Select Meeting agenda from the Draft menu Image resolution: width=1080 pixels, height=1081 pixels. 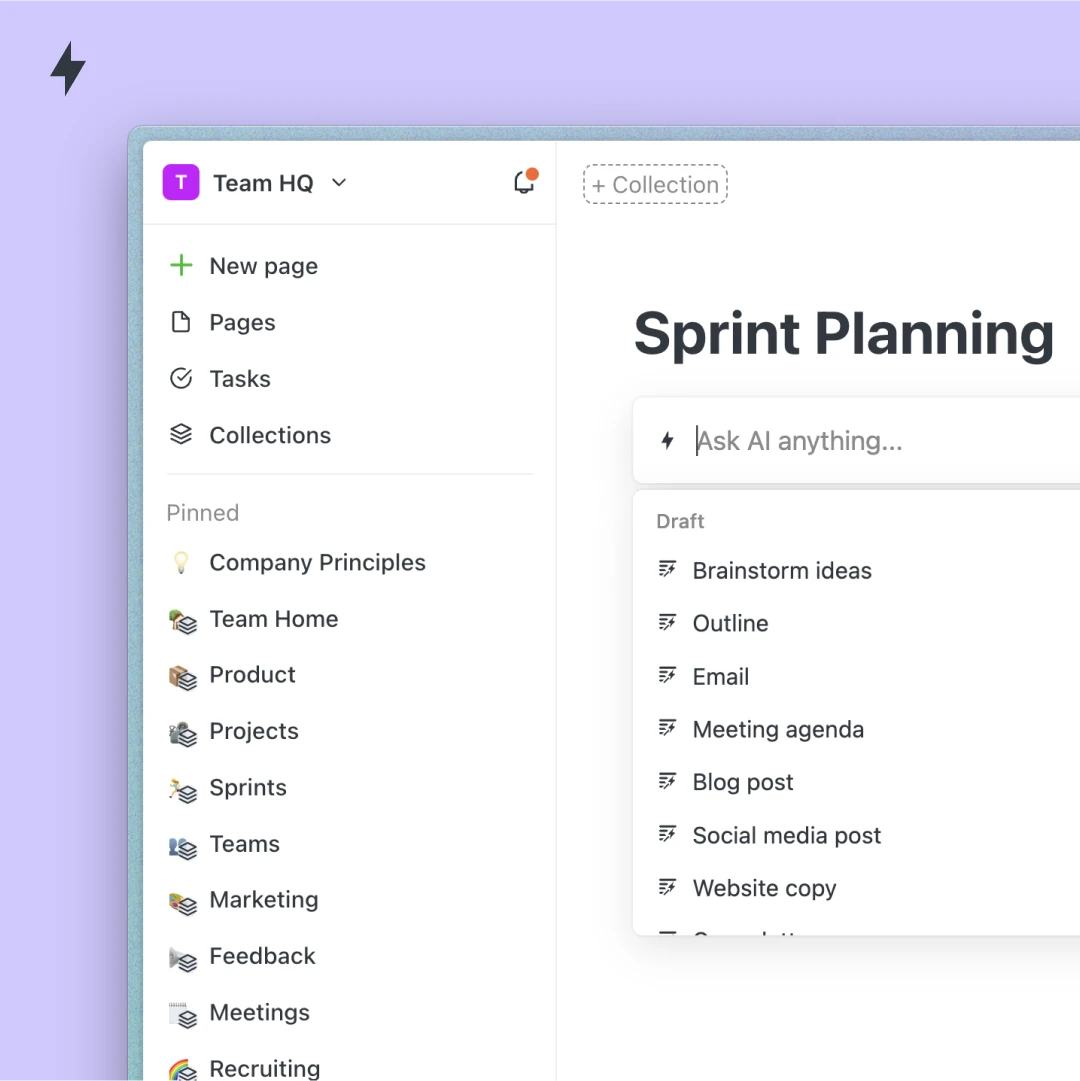(x=778, y=729)
